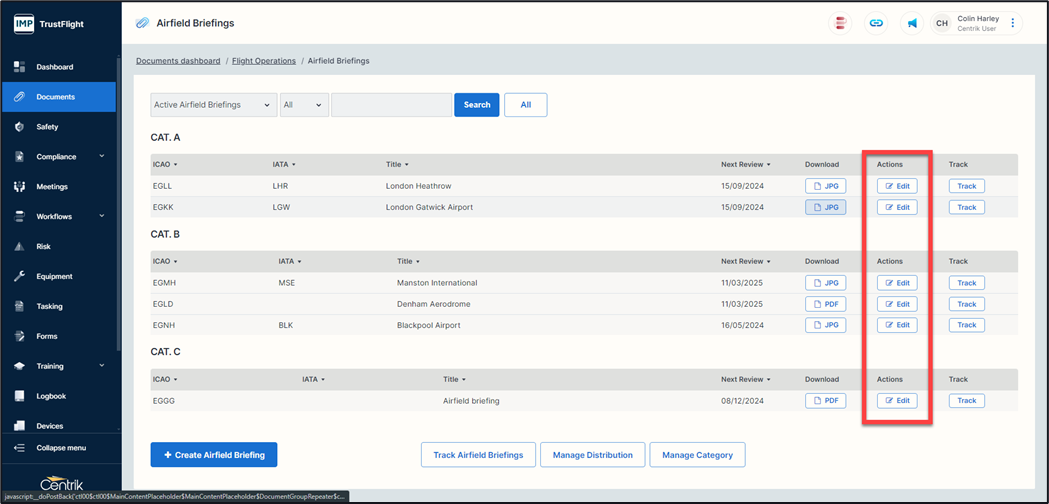The image size is (1049, 504).
Task: Follow the Documents dashboard breadcrumb link
Action: pyautogui.click(x=178, y=61)
